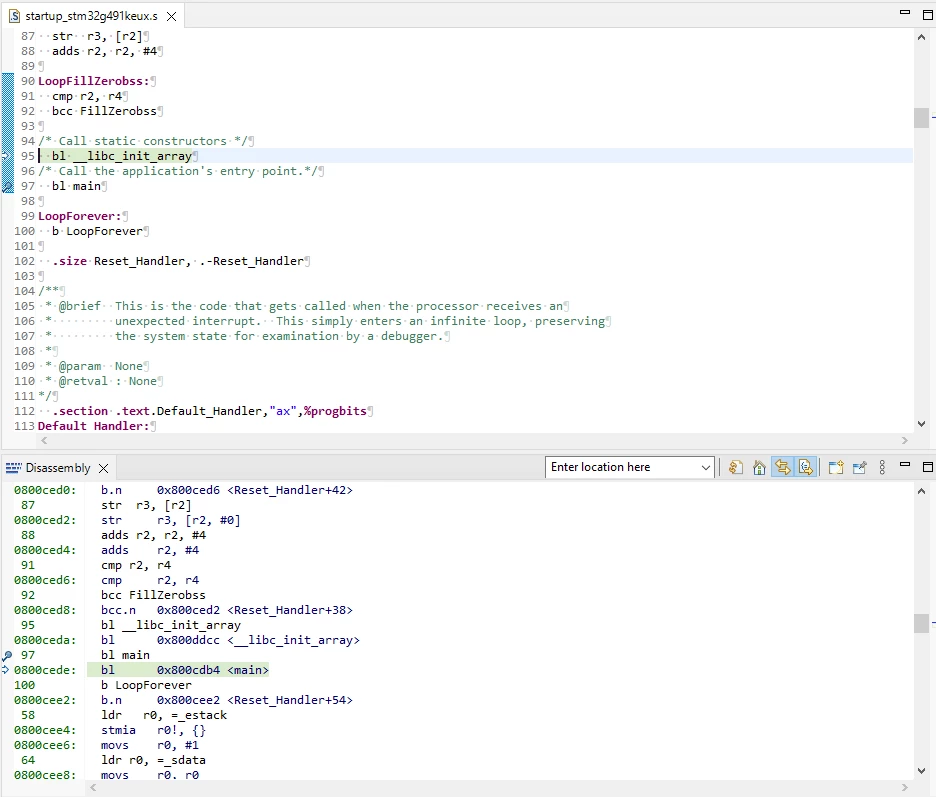Screen dimensions: 936x797
Task: Click 'cmp r2, r4' on editor line 91
Action: (x=87, y=96)
